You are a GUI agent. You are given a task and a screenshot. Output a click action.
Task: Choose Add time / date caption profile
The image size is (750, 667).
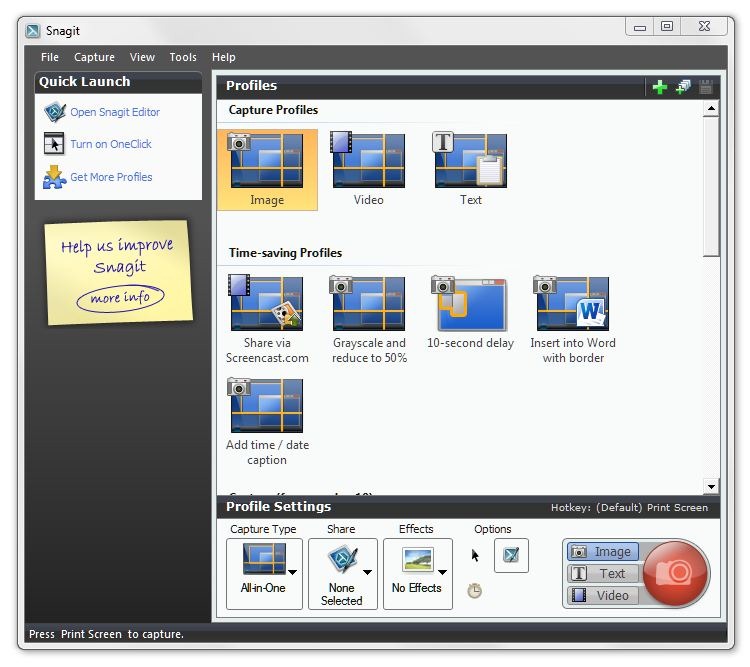[x=267, y=422]
